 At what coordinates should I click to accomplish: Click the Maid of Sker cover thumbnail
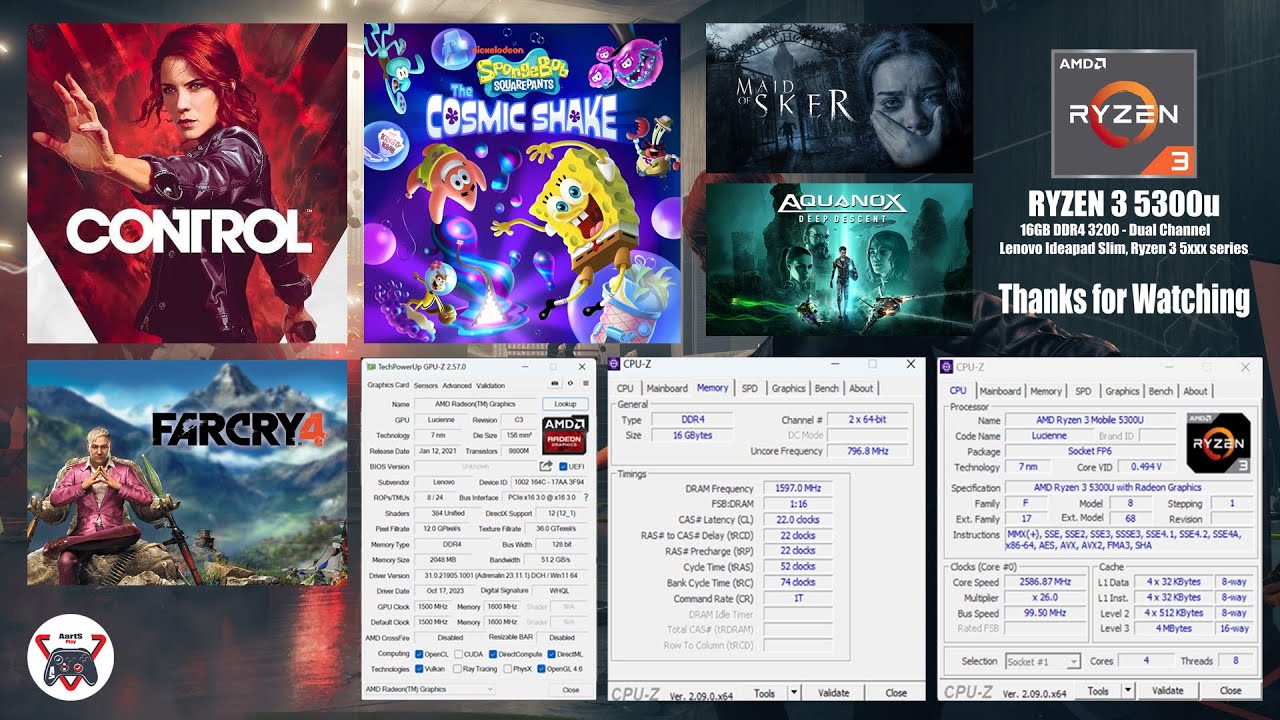coord(839,98)
